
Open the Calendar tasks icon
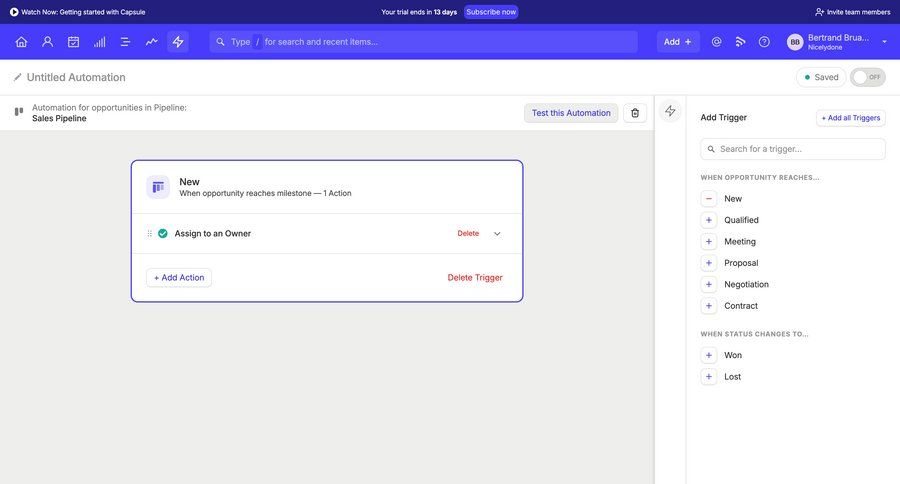pos(73,42)
